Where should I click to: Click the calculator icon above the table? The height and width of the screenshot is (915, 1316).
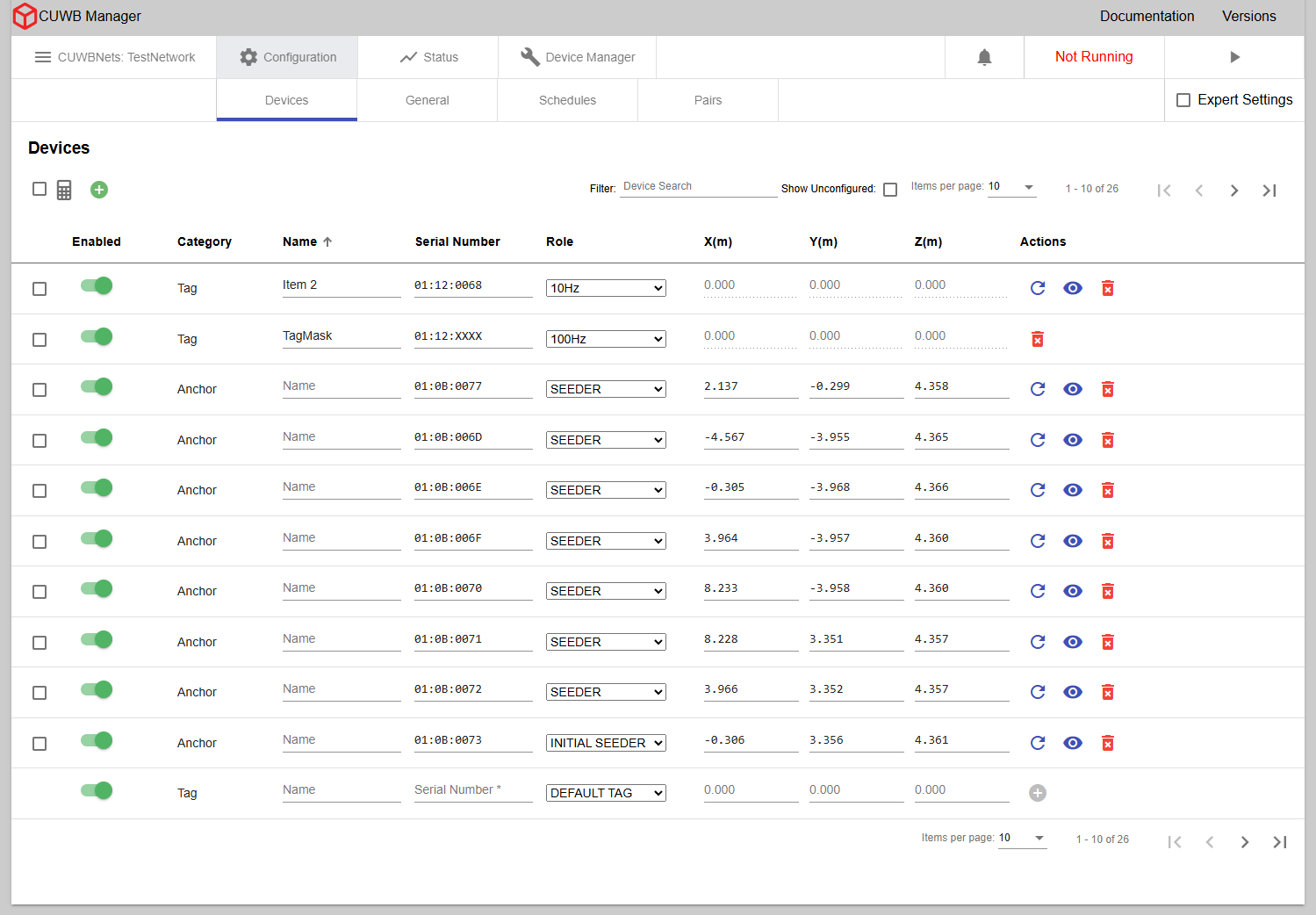[64, 190]
